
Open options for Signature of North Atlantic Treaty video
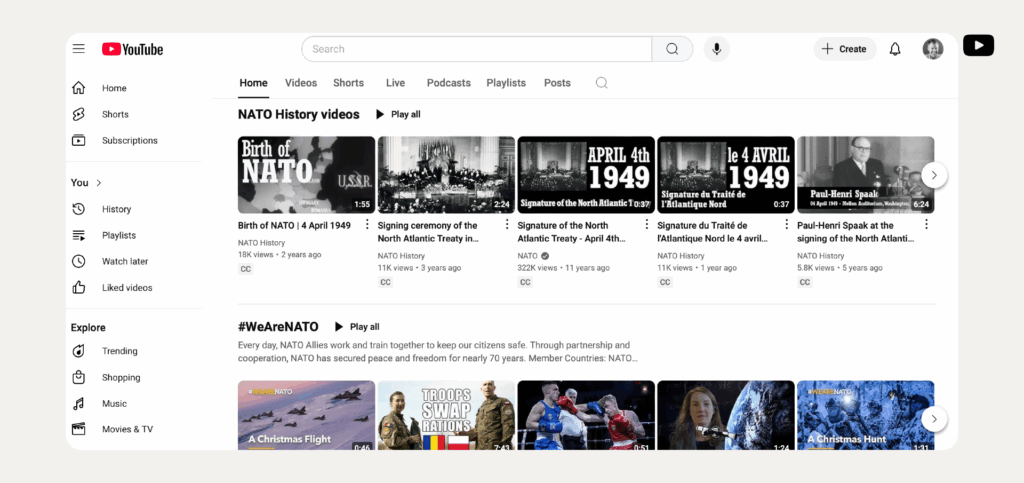[x=647, y=225]
